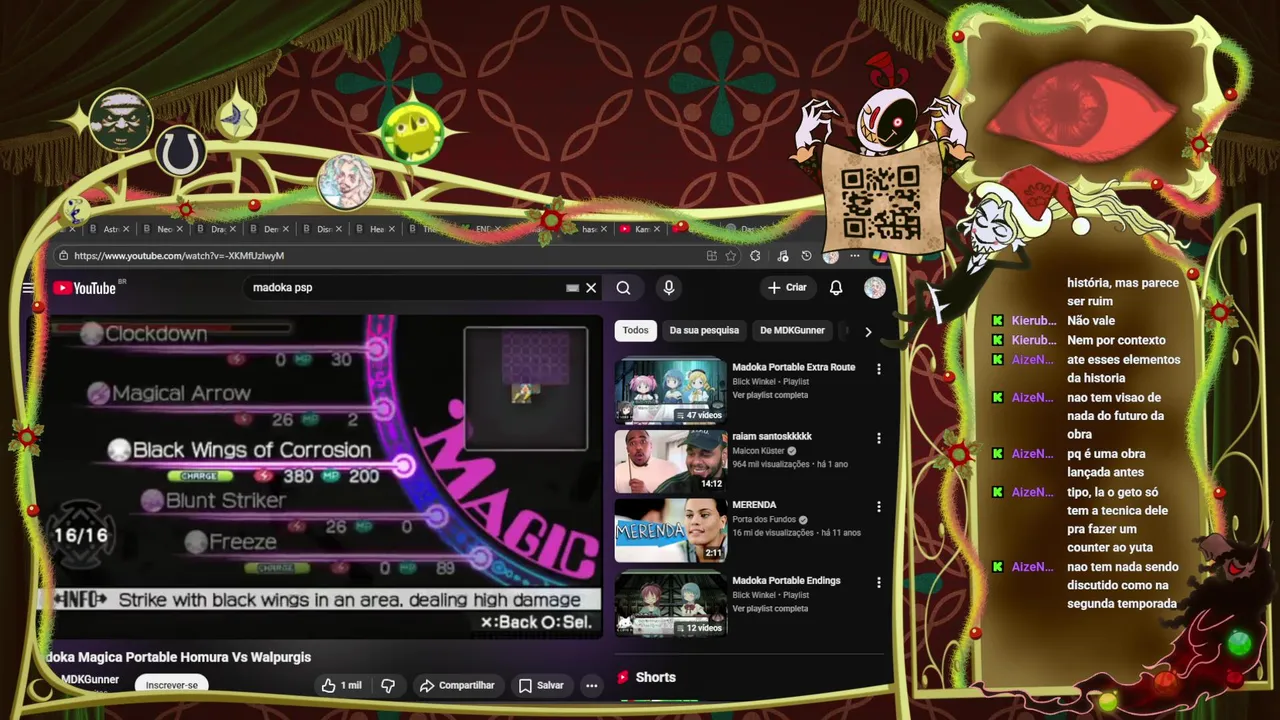The image size is (1280, 720).
Task: Open Madoka Portable Extra Route playlist thumbnail
Action: (670, 391)
